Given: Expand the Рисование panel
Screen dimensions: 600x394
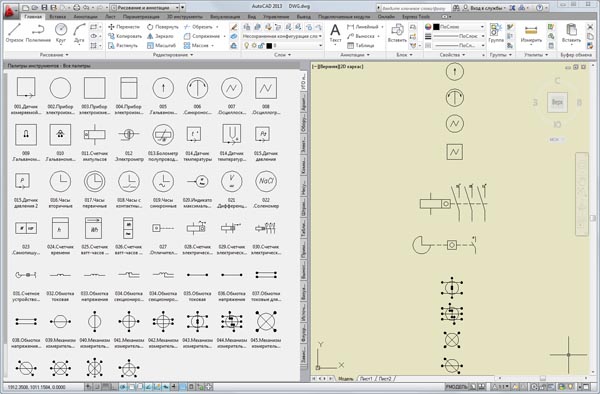Looking at the screenshot, I should [54, 55].
